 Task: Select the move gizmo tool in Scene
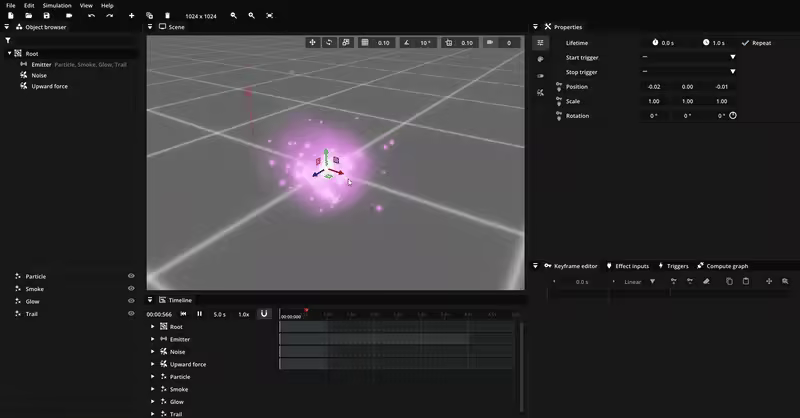point(312,43)
